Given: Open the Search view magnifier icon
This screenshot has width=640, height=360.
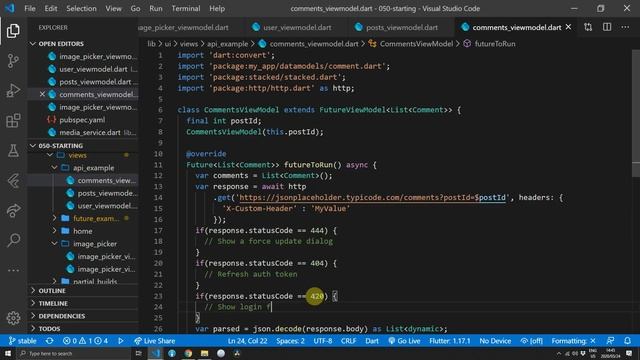Looking at the screenshot, I should [x=13, y=240].
